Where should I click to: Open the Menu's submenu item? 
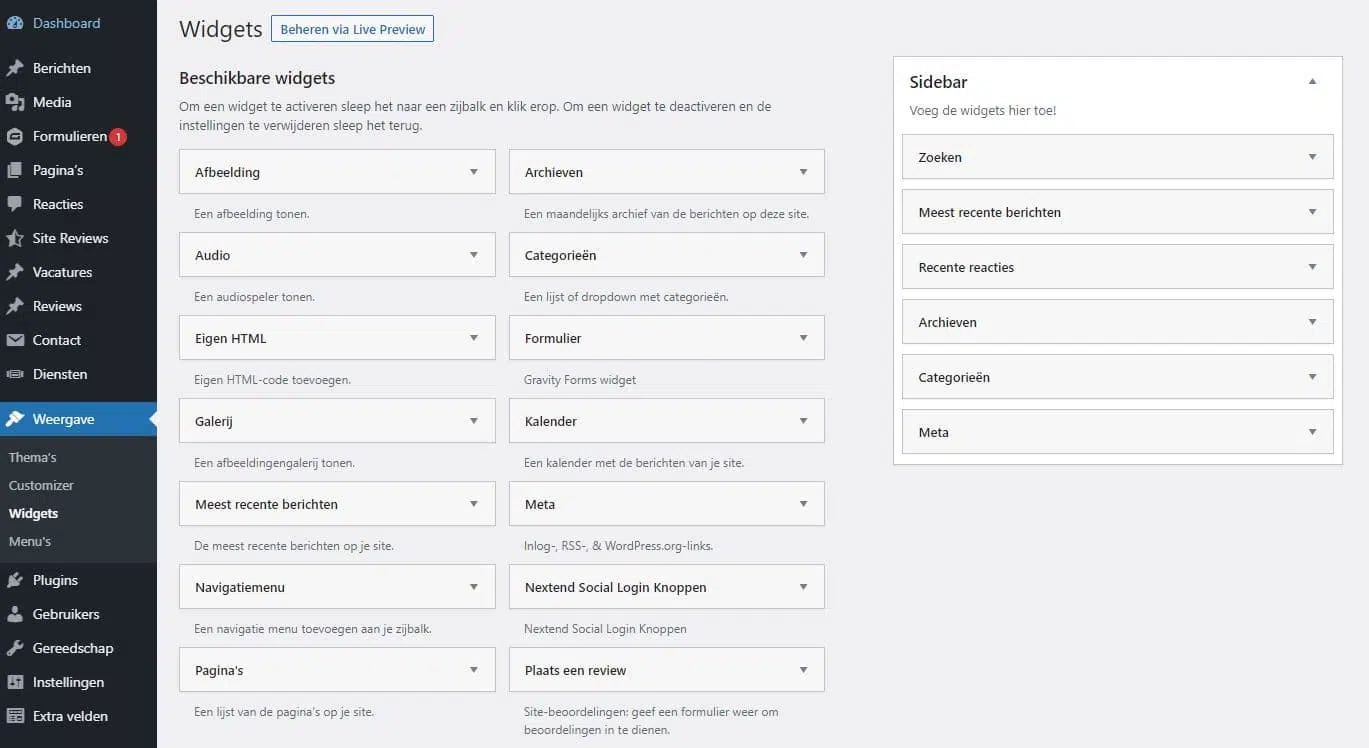click(30, 541)
